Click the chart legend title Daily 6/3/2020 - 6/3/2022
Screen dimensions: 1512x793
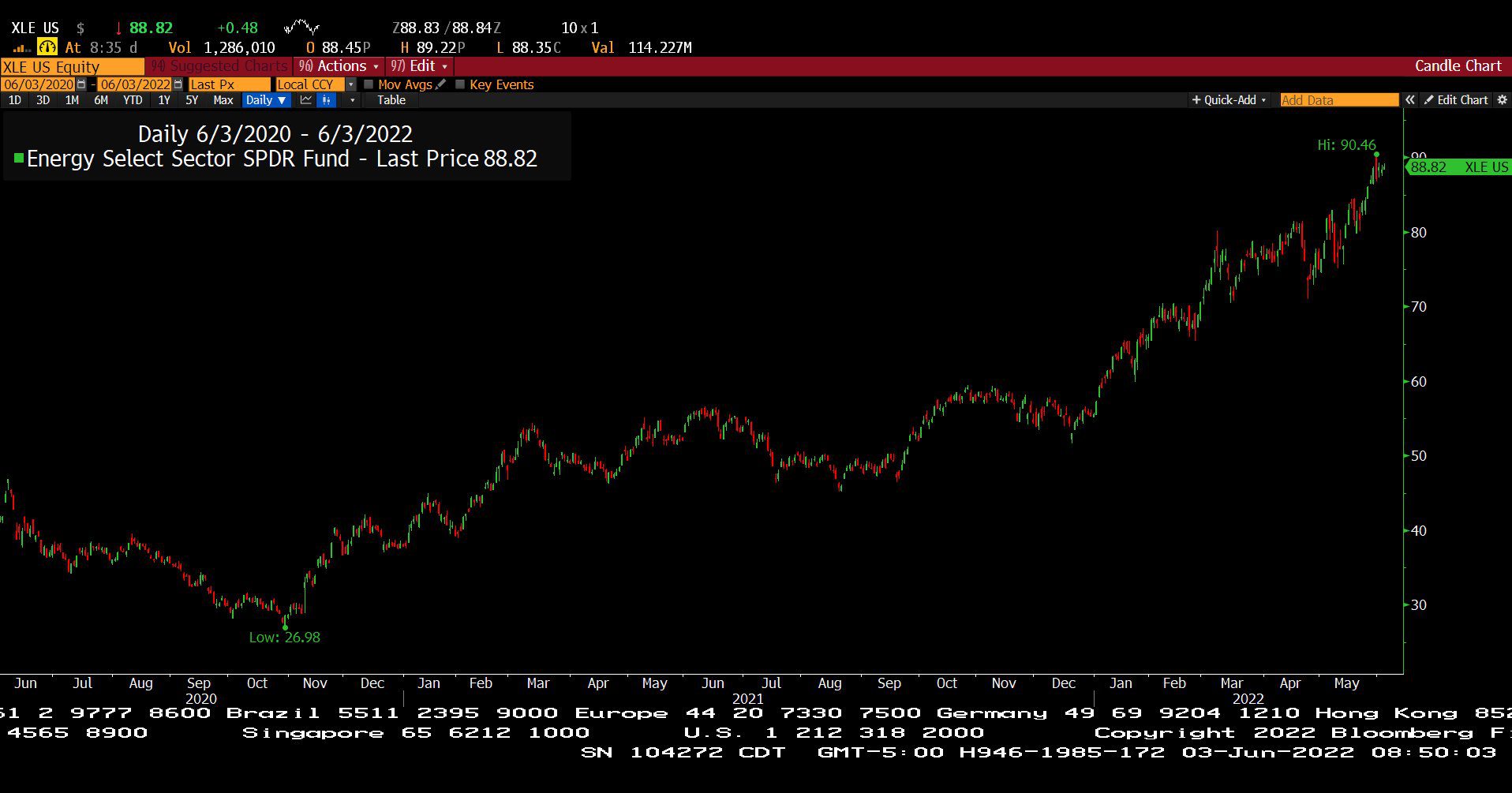[x=275, y=134]
